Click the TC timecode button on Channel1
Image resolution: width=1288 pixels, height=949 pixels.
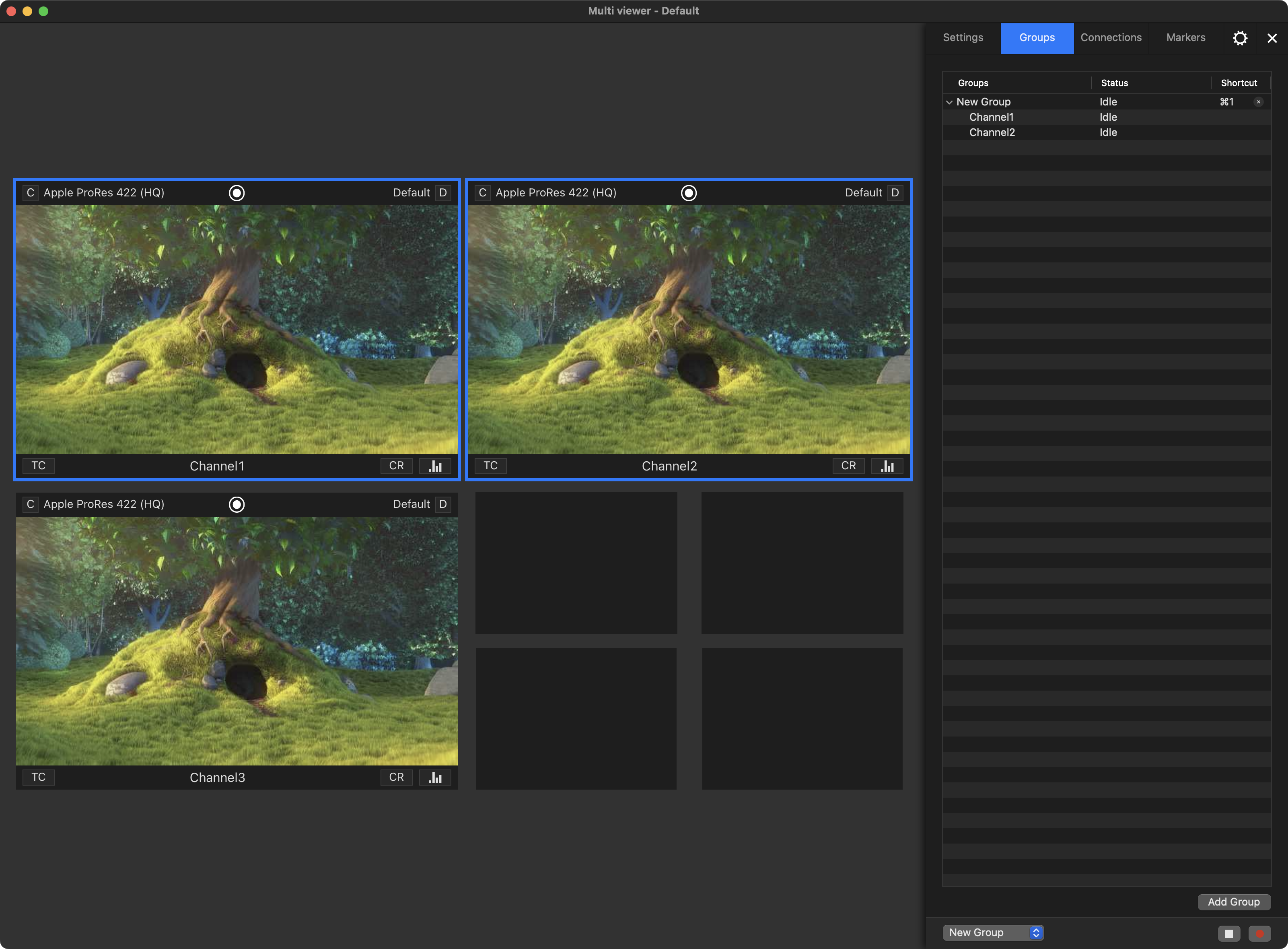click(39, 466)
